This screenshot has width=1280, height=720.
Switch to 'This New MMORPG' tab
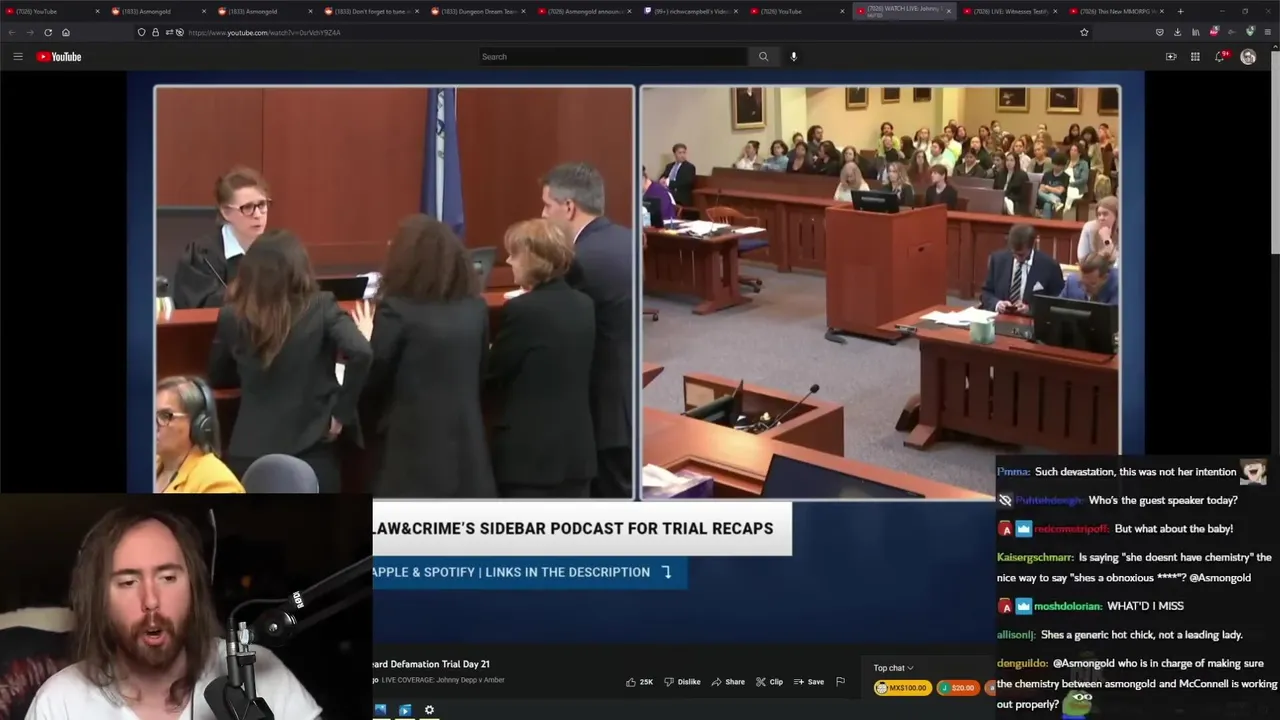[x=1115, y=11]
